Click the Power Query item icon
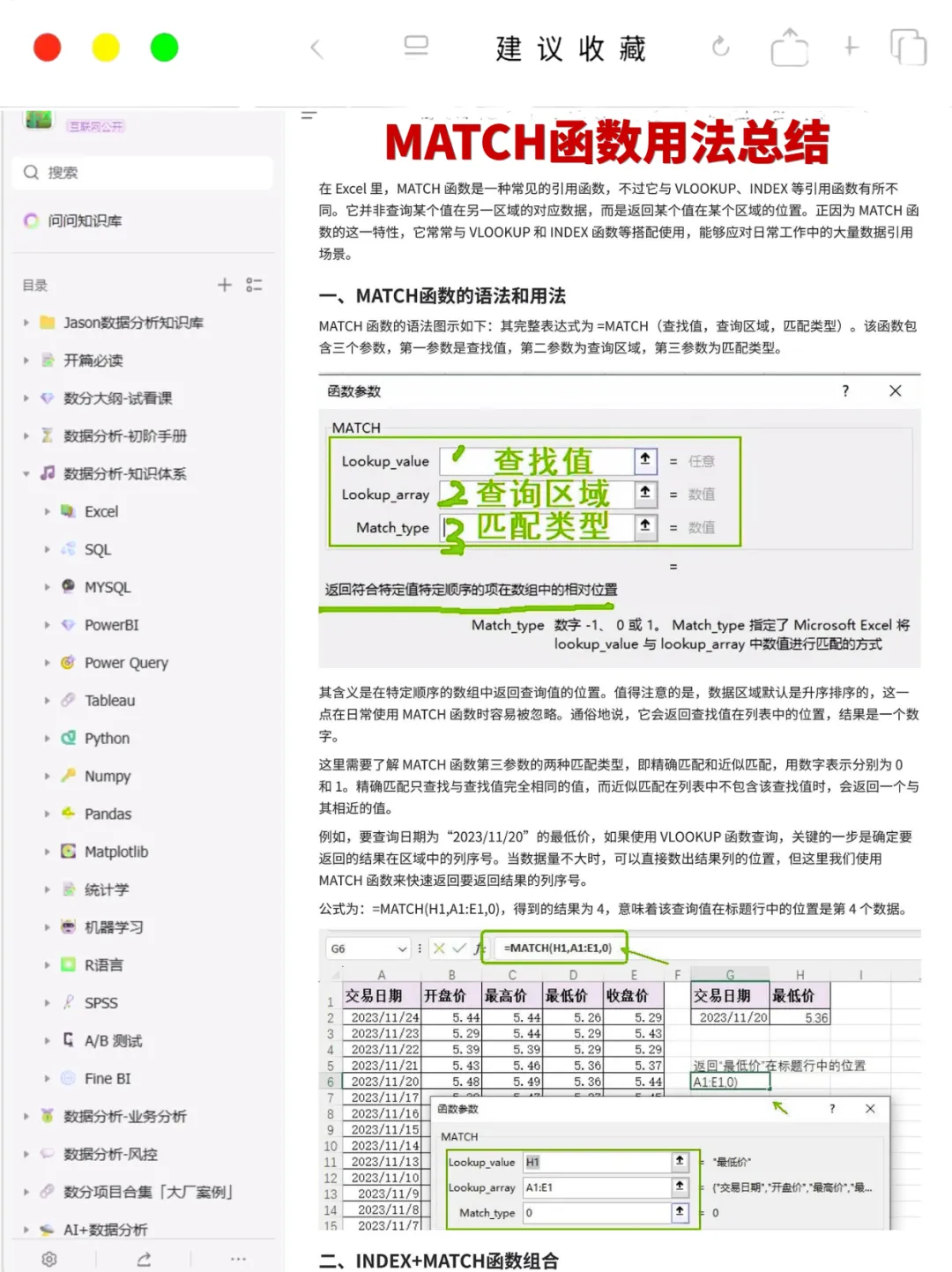This screenshot has height=1272, width=952. coord(68,662)
